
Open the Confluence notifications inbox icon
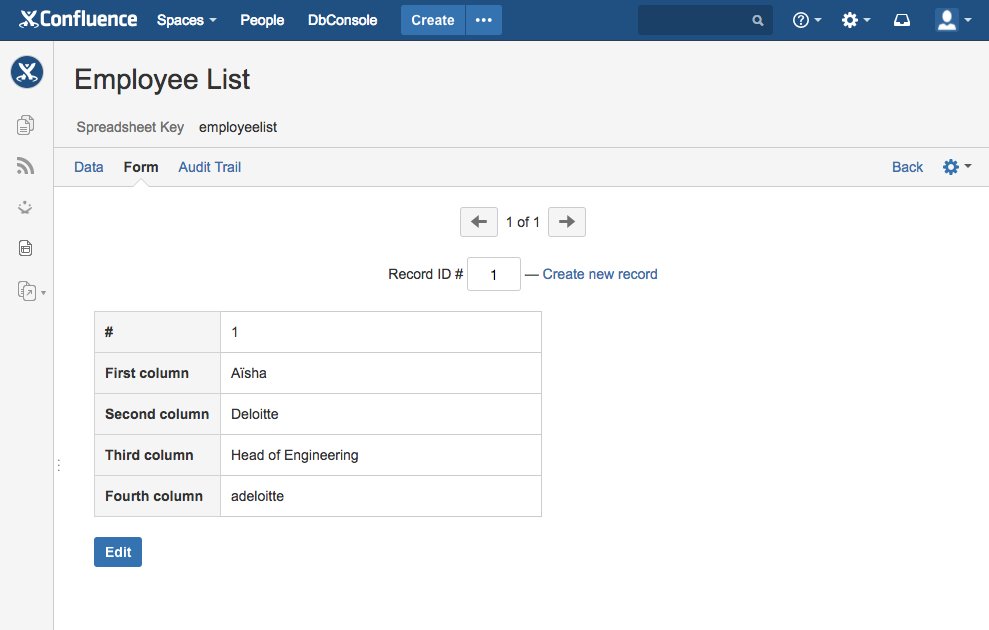[x=901, y=19]
